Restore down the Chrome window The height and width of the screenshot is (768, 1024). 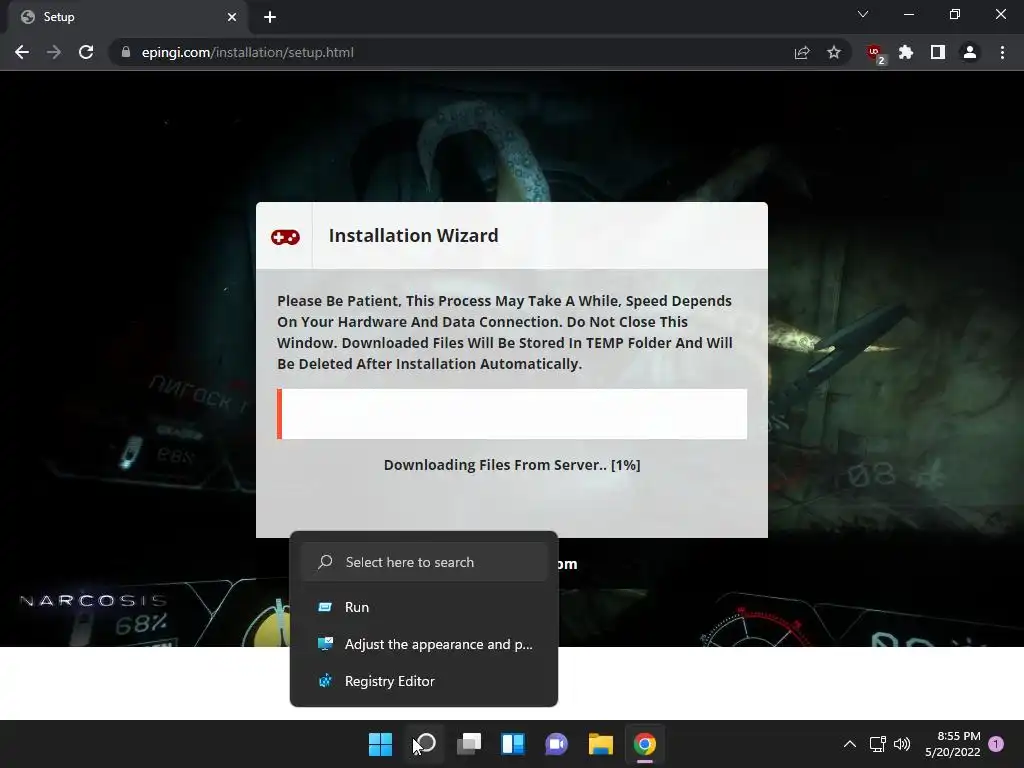coord(955,14)
